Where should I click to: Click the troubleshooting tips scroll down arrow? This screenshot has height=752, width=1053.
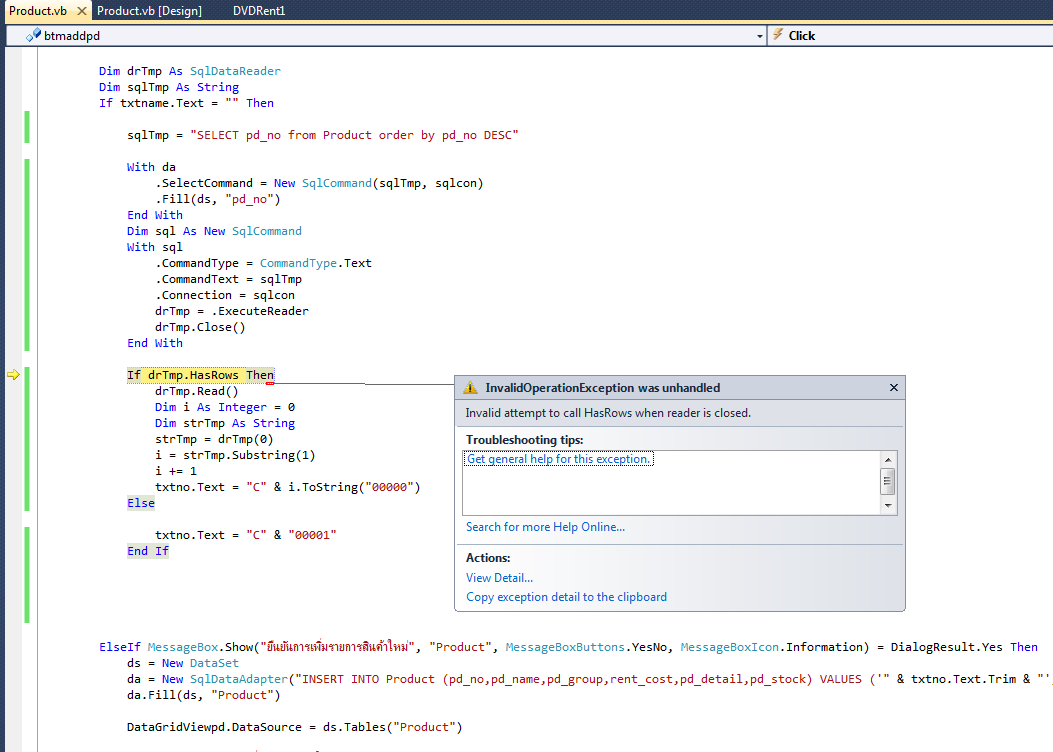point(888,506)
